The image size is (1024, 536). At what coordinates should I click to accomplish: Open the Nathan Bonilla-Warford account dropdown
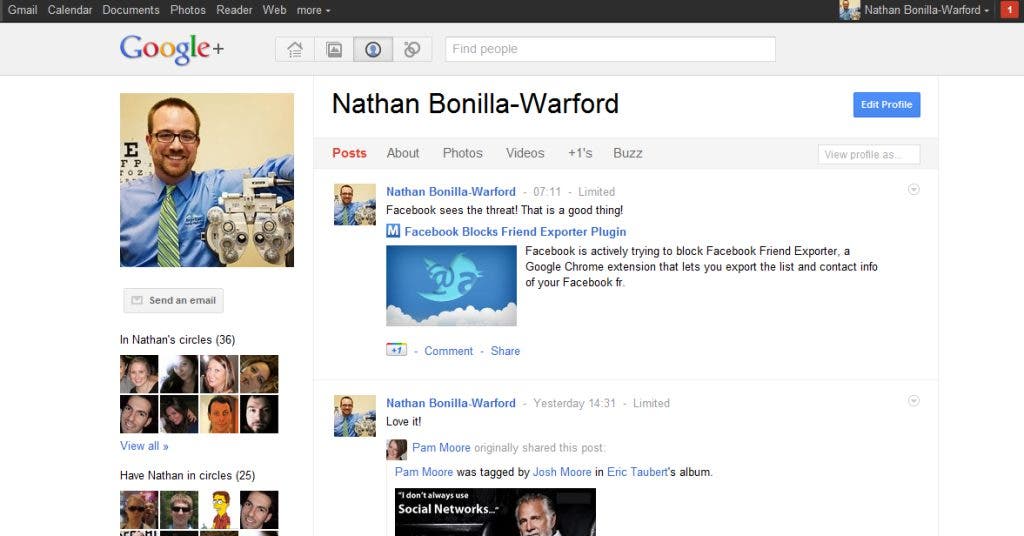tap(926, 10)
